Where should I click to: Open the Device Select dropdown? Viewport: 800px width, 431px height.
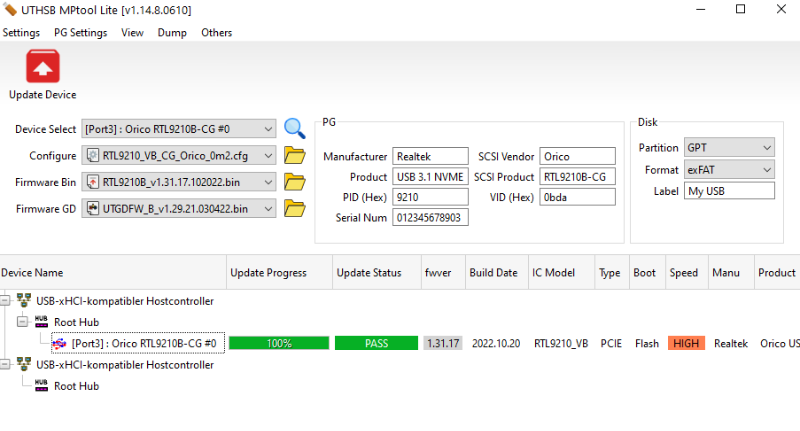(x=267, y=129)
